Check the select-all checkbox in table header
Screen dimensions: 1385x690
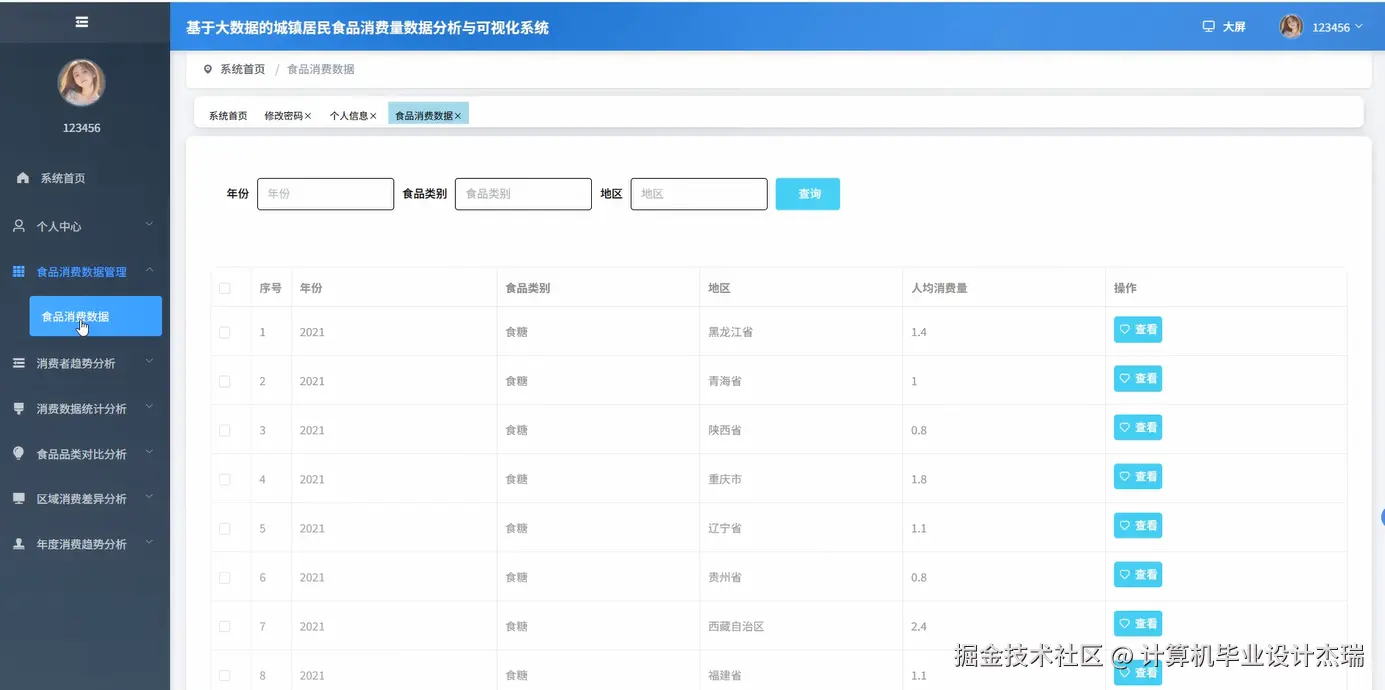pos(225,287)
